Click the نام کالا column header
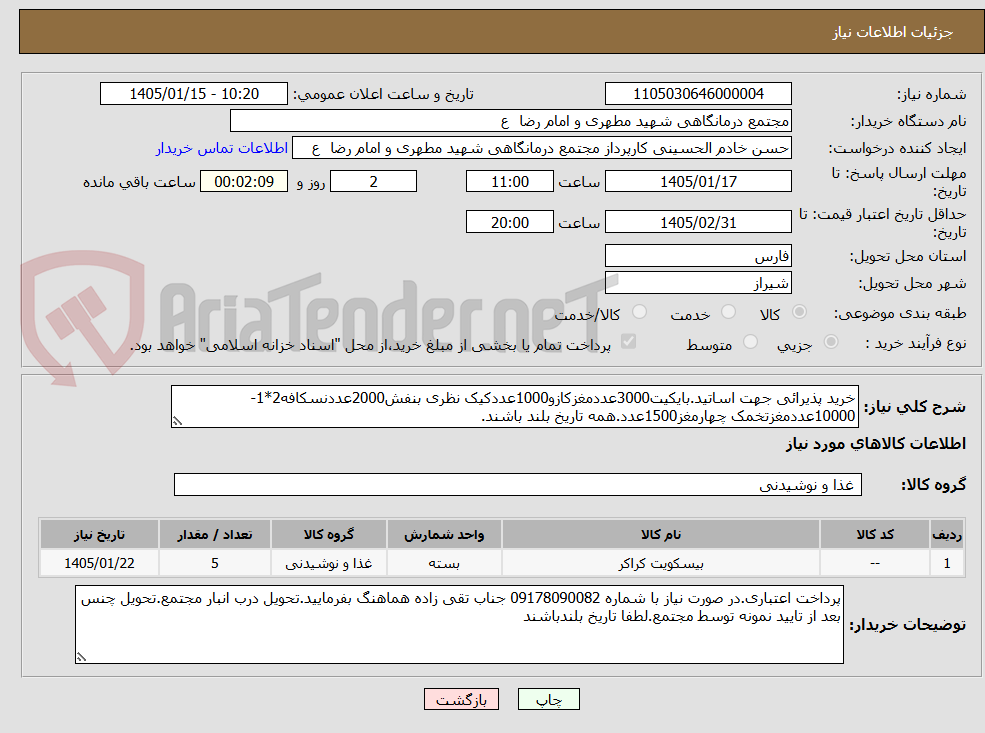 pyautogui.click(x=661, y=535)
